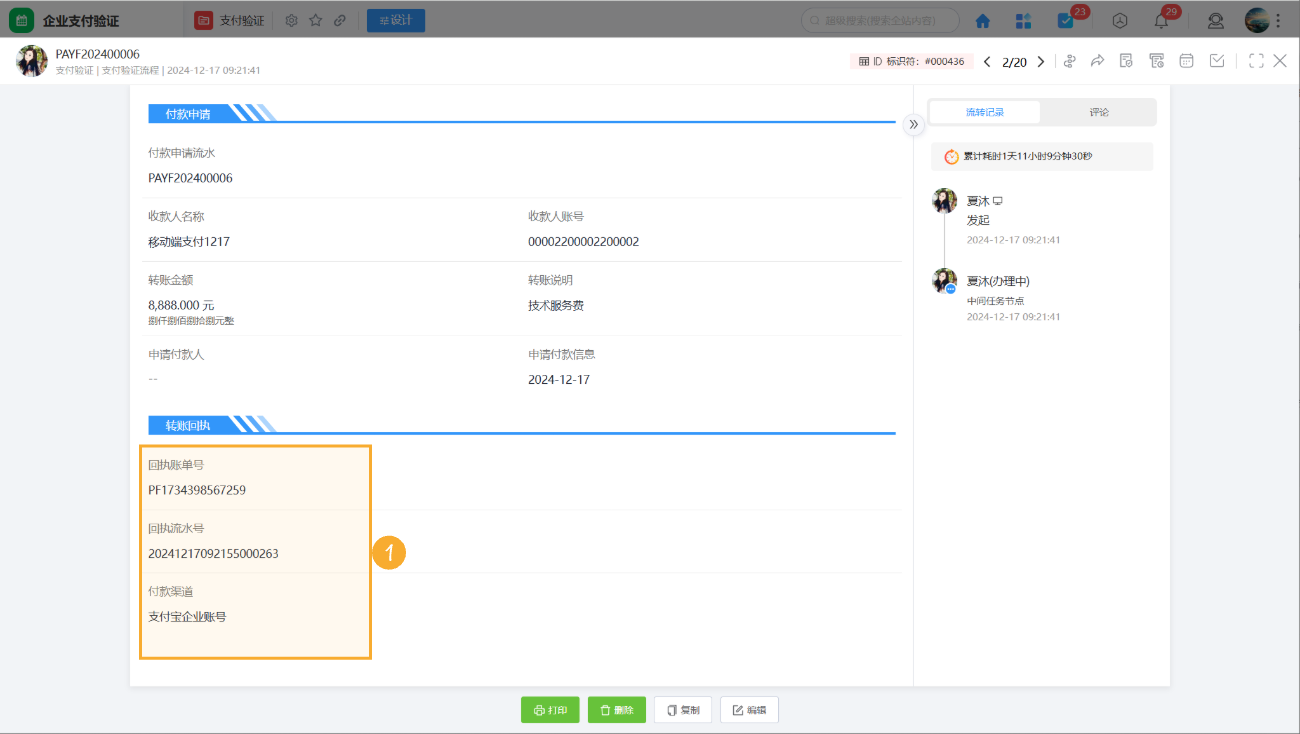Click the green 打印 button
1300x734 pixels.
pyautogui.click(x=550, y=710)
